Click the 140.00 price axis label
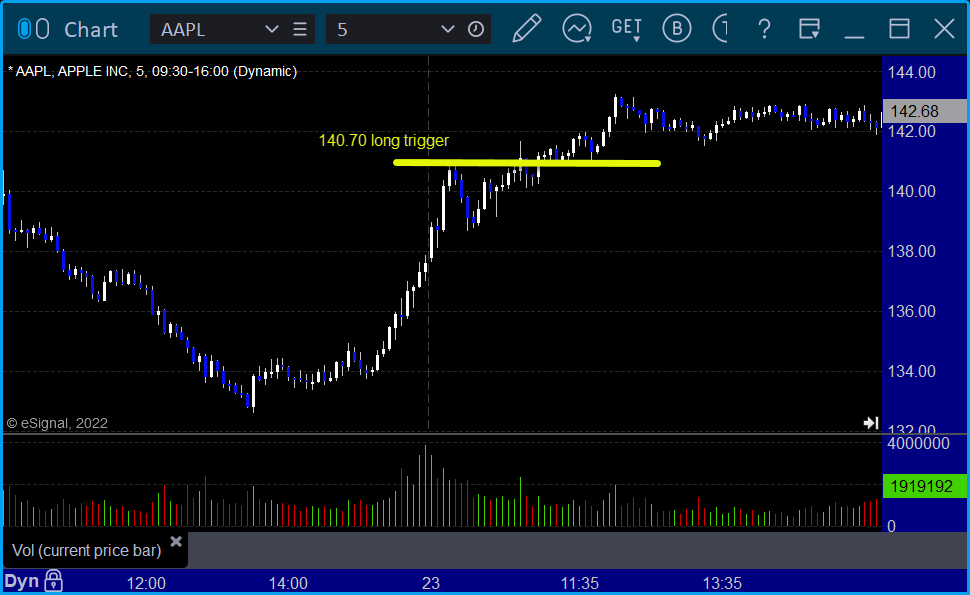This screenshot has height=595, width=970. [912, 191]
